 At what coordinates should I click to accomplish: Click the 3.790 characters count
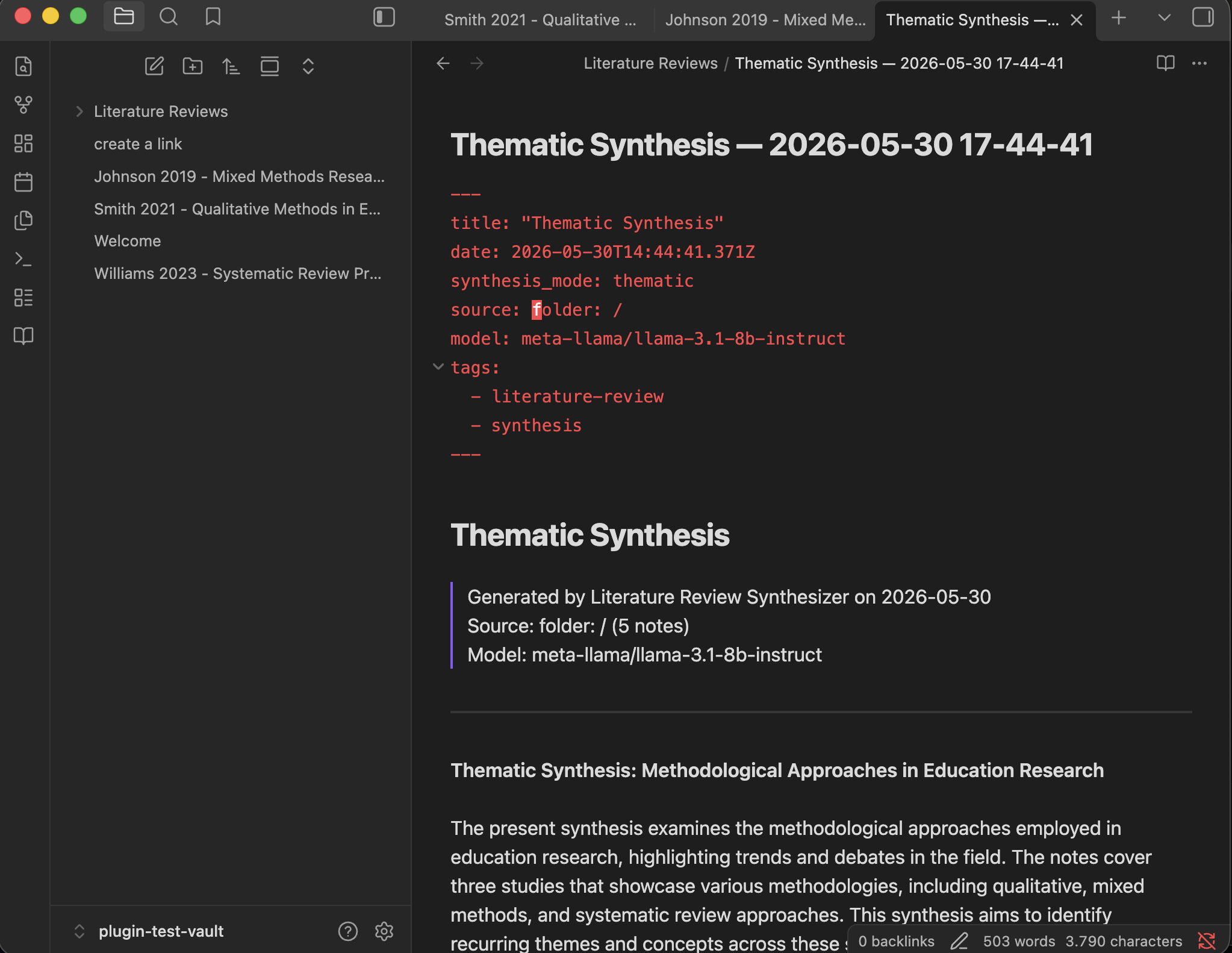click(x=1124, y=942)
